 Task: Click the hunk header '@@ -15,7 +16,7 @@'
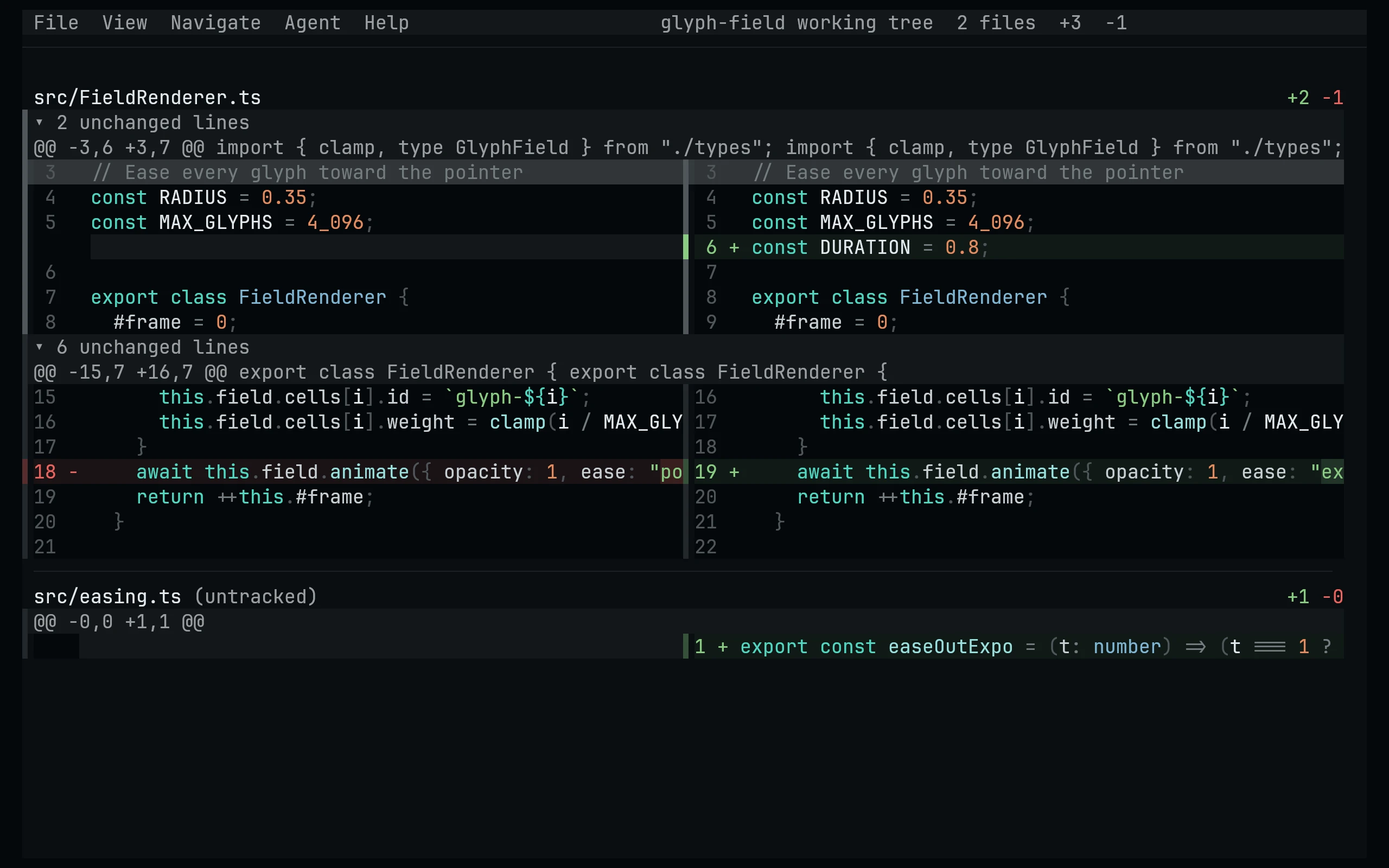685,372
